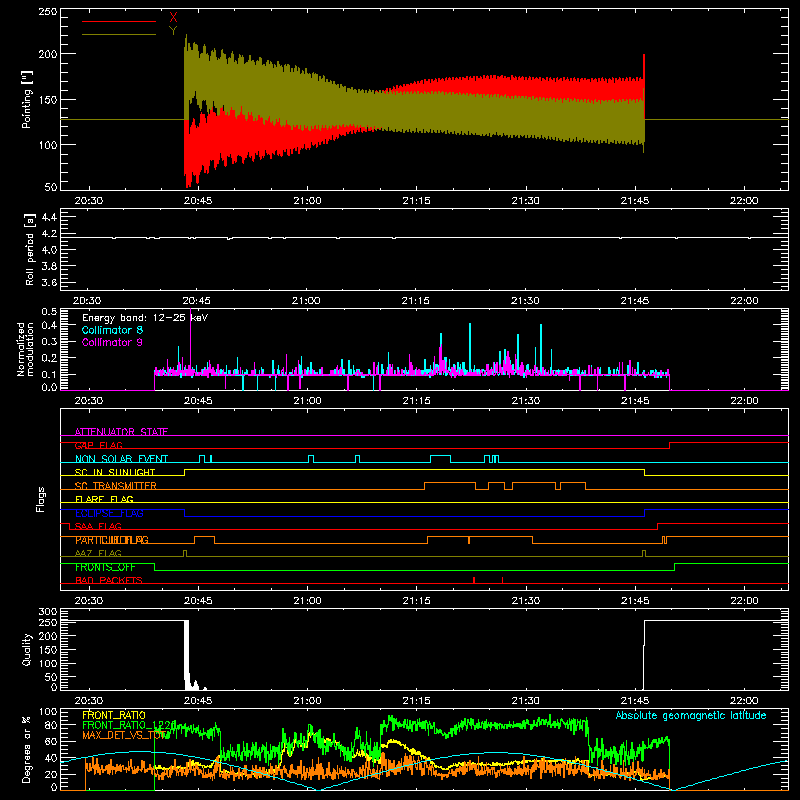Click the Degrees or % axis title
800x800 pixels.
27,749
